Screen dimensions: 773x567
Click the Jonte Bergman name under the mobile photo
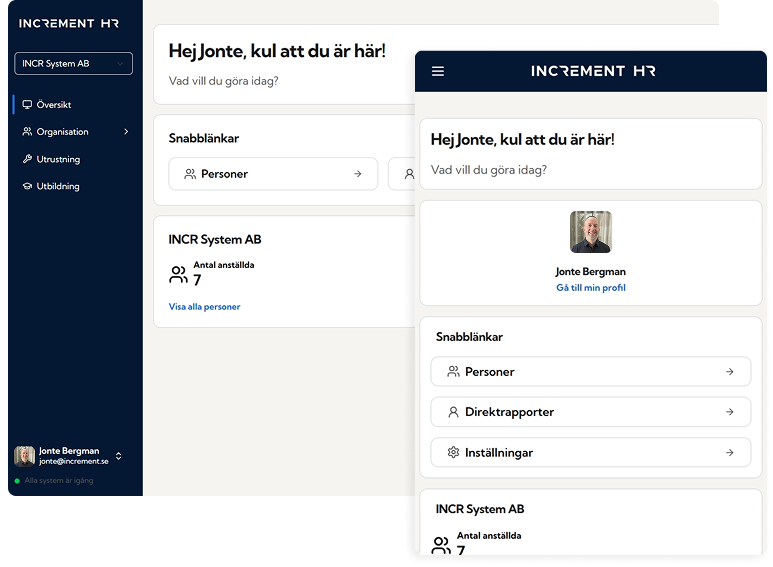(x=591, y=272)
